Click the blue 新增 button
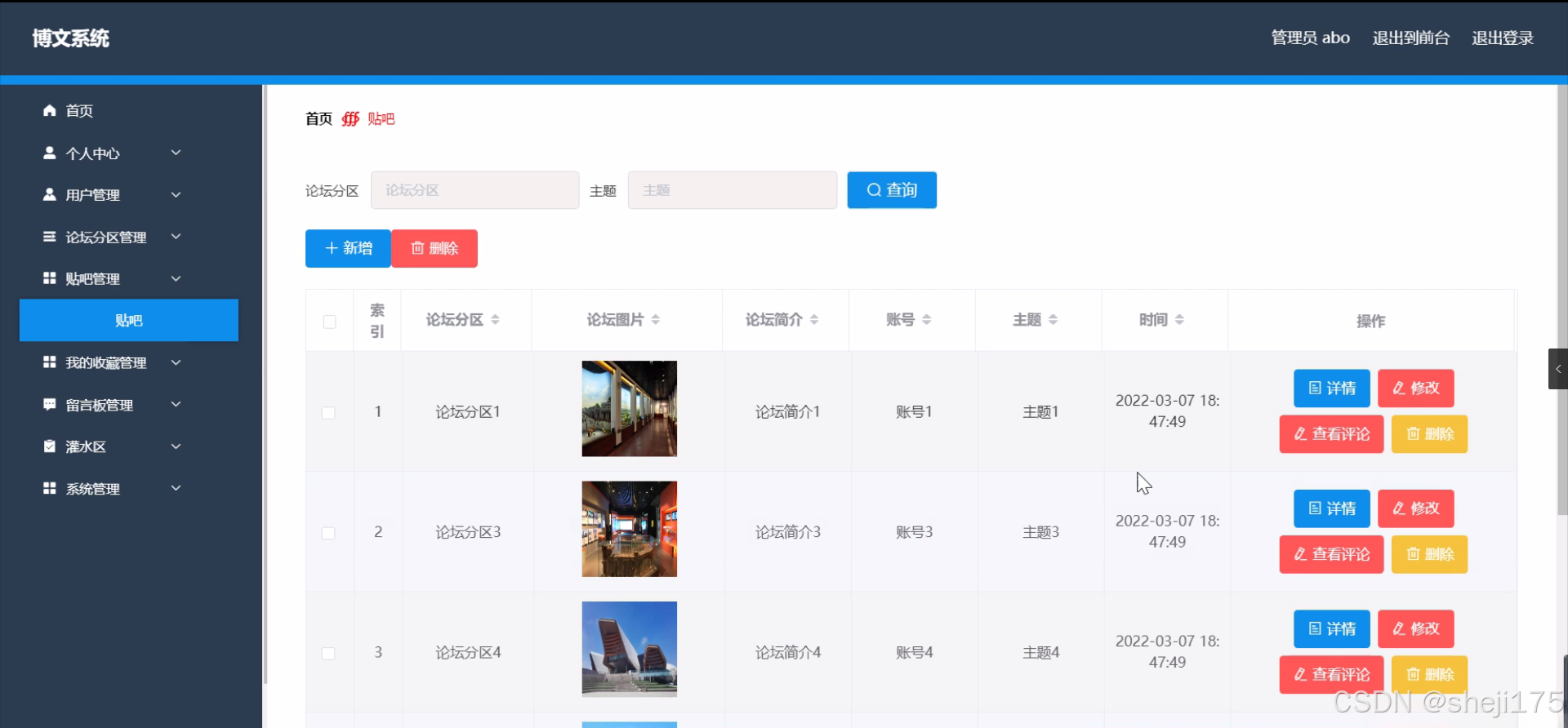The image size is (1568, 728). coord(348,248)
